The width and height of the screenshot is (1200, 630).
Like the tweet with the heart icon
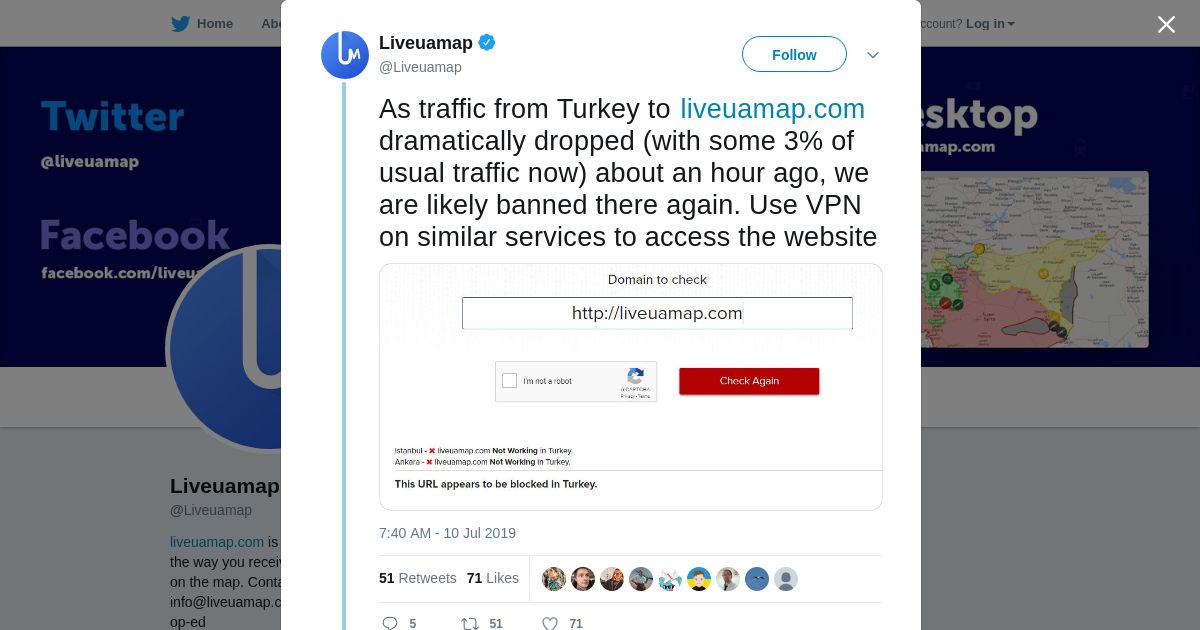coord(549,623)
